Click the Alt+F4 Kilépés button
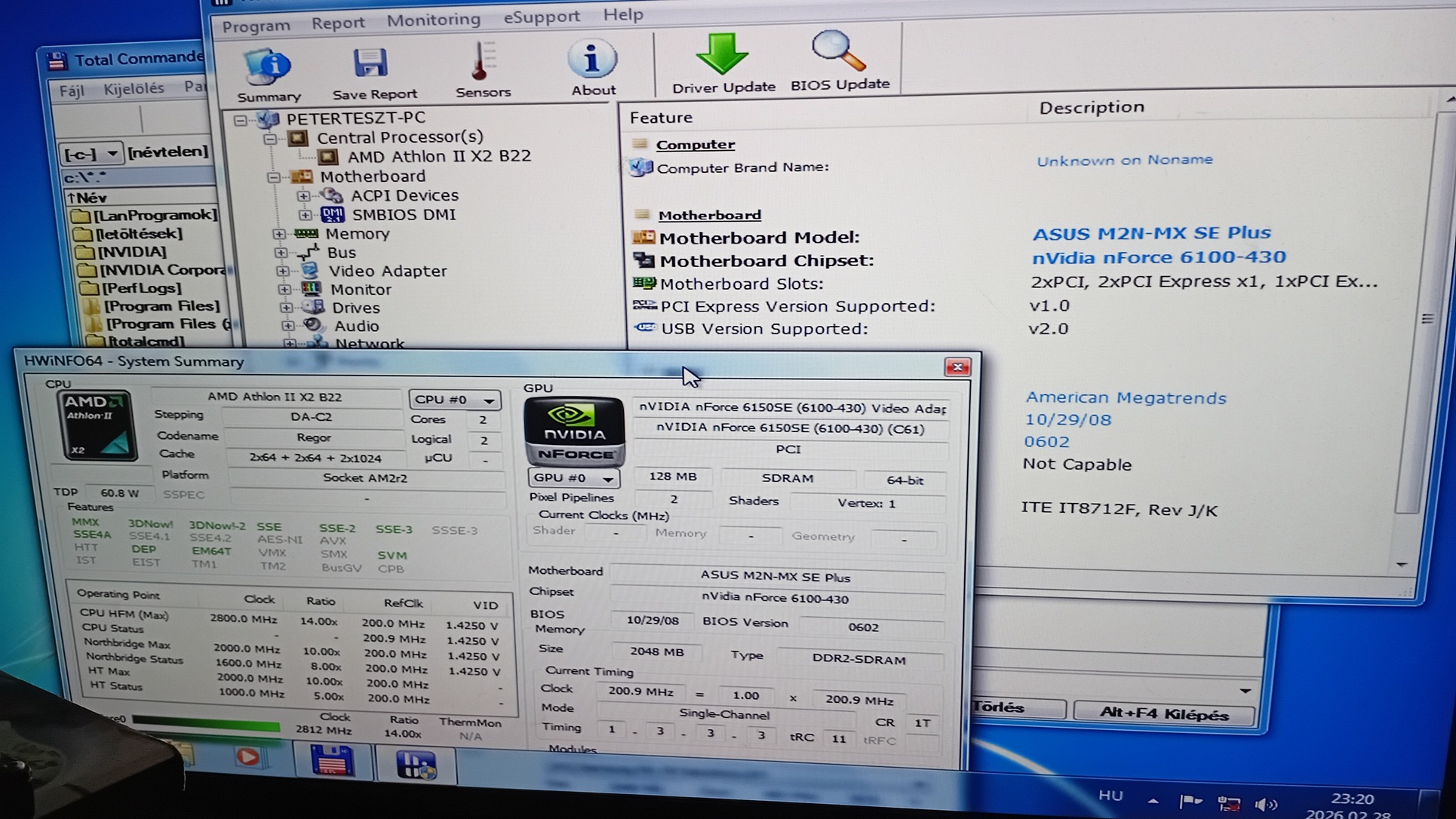This screenshot has width=1456, height=819. [x=1163, y=713]
